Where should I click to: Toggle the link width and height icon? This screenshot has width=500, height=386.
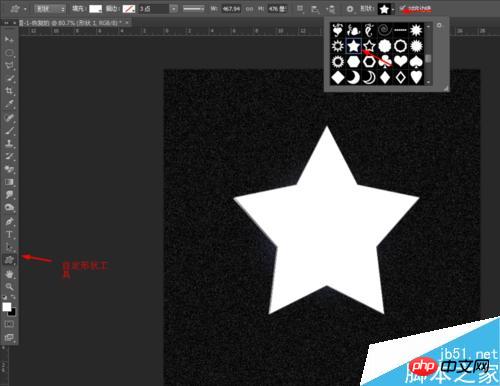[x=249, y=9]
